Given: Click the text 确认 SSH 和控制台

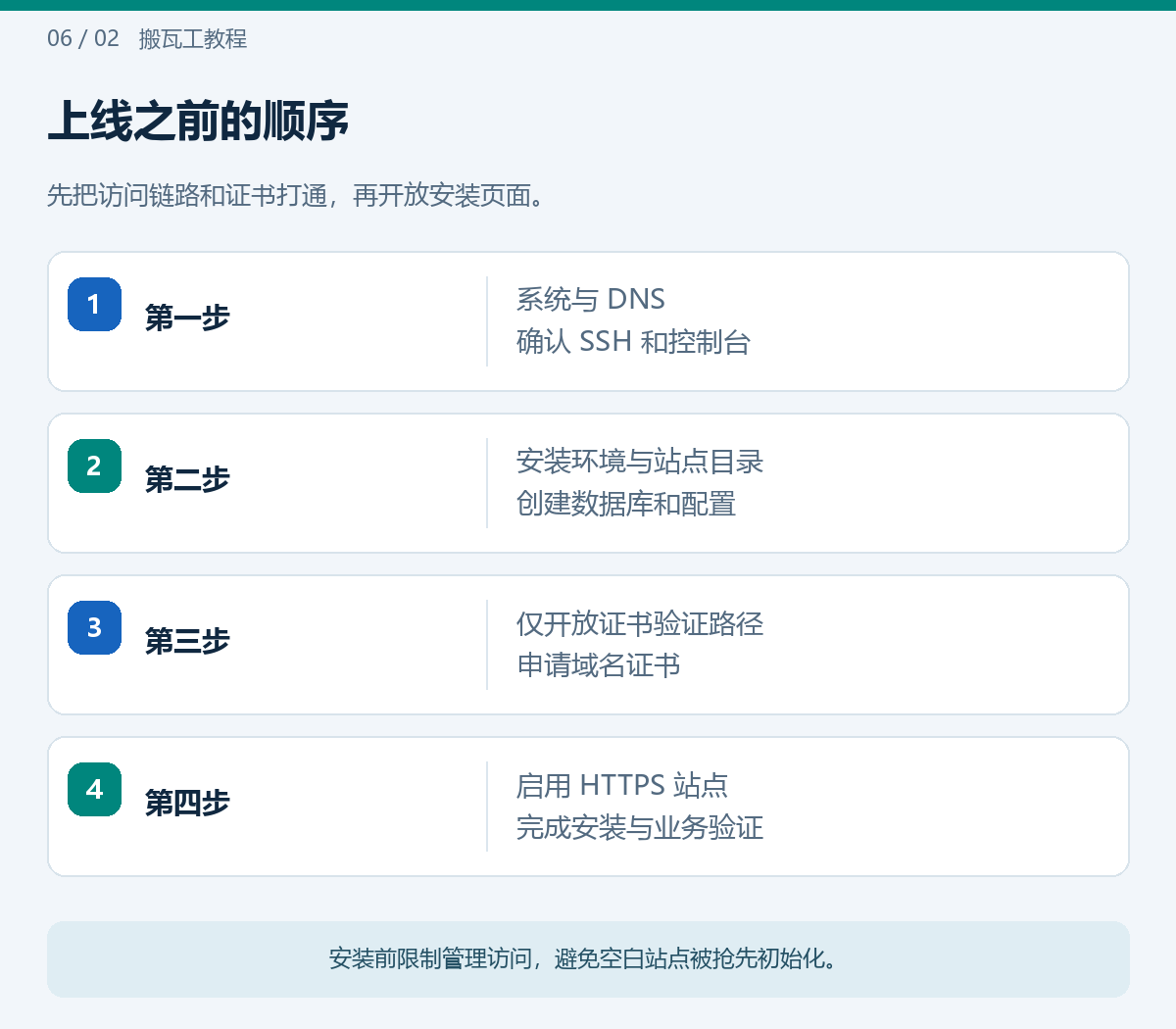Looking at the screenshot, I should tap(633, 342).
